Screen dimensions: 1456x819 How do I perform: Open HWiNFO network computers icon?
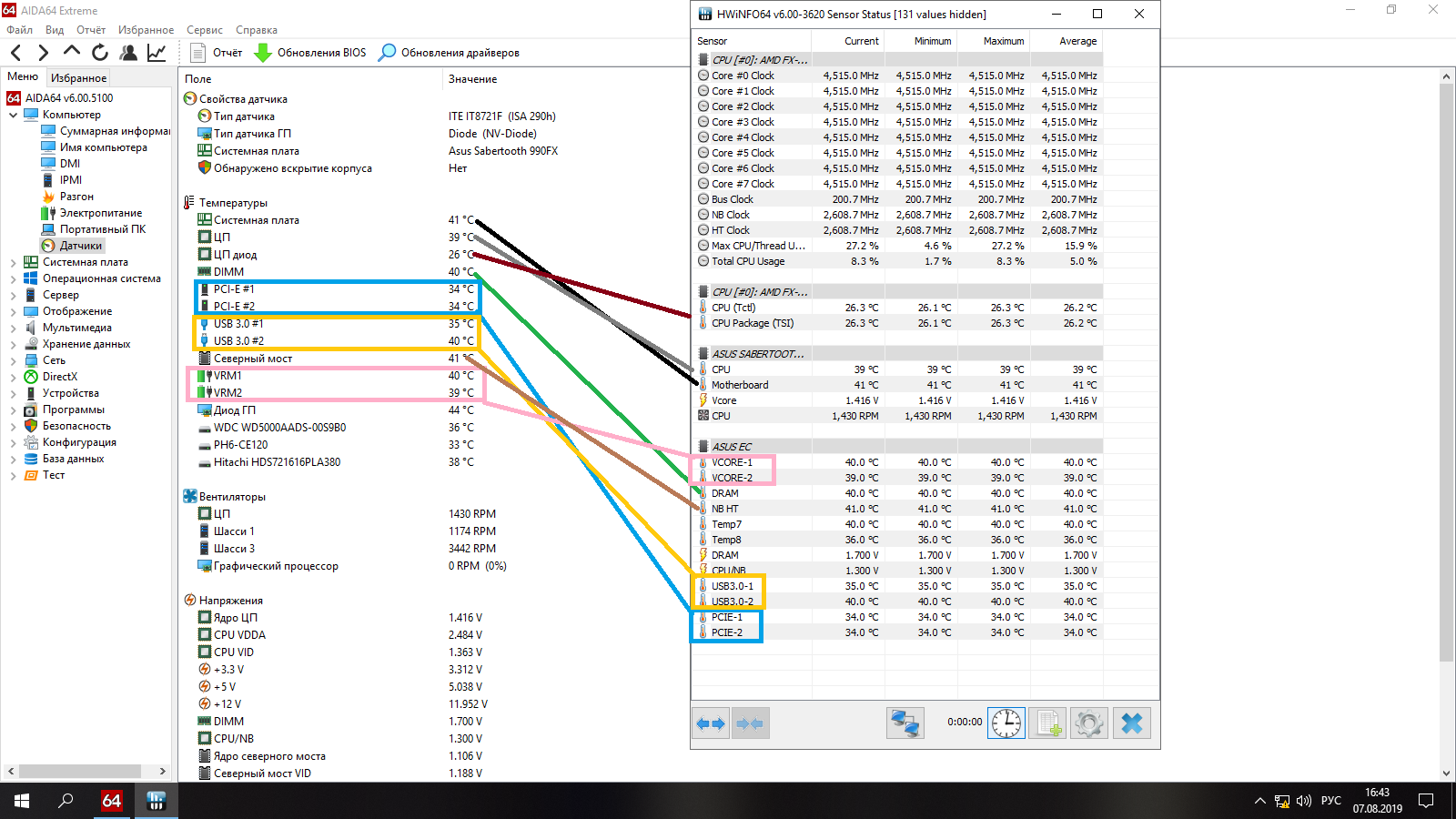(x=905, y=723)
